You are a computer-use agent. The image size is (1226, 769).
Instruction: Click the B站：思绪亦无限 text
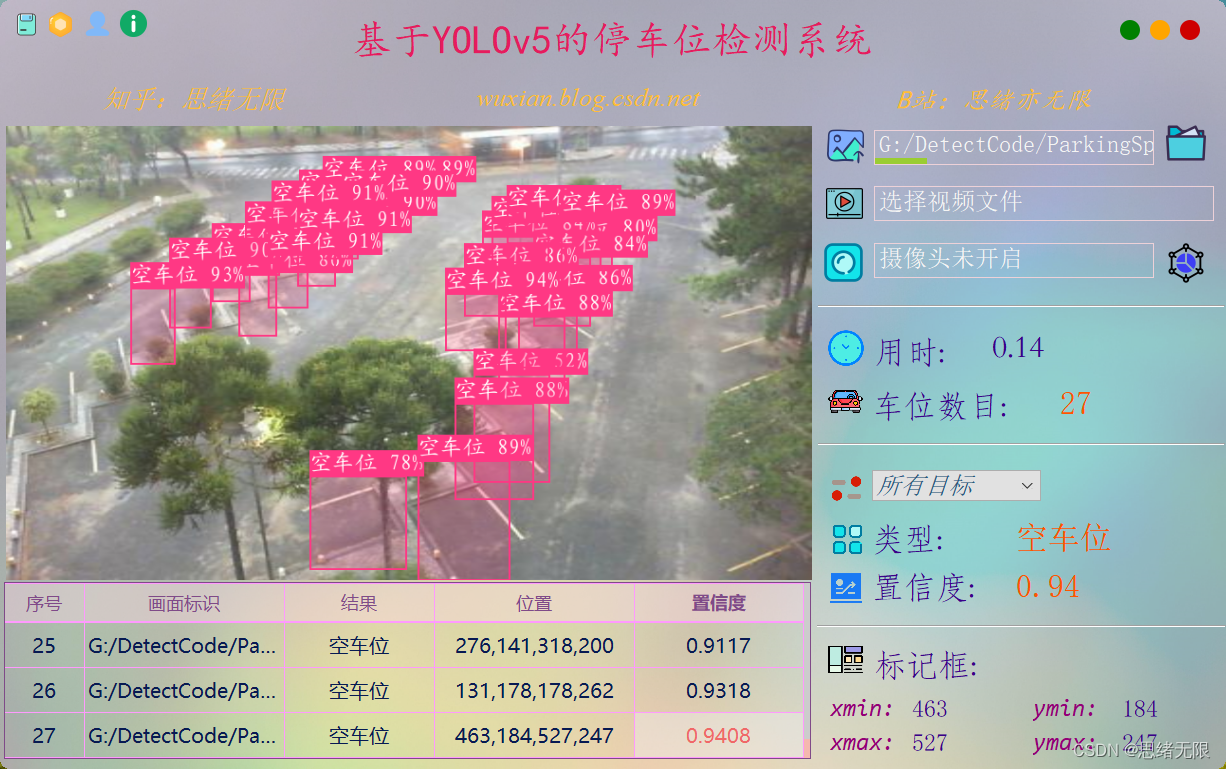point(994,99)
